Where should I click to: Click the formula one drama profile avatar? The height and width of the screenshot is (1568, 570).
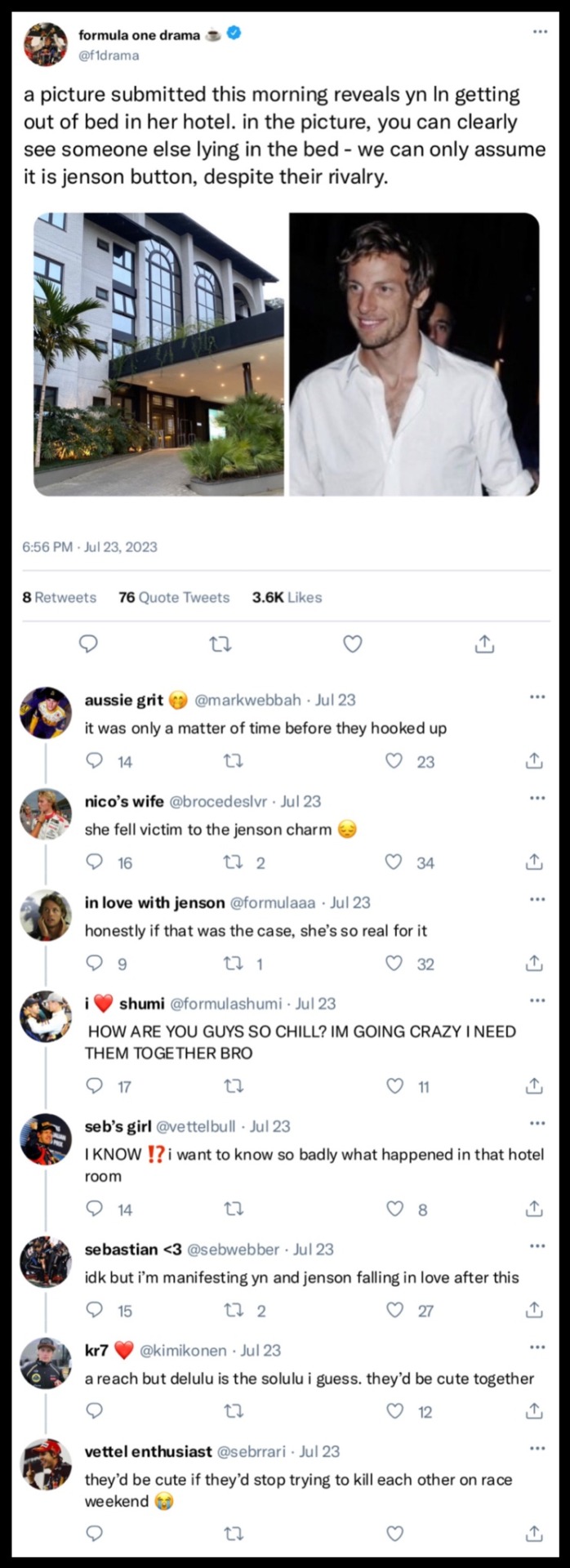46,44
